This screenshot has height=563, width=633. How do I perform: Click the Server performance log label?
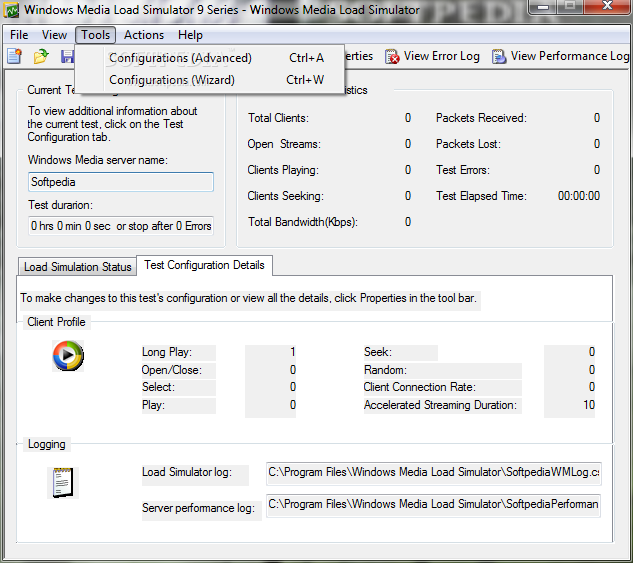coord(198,508)
